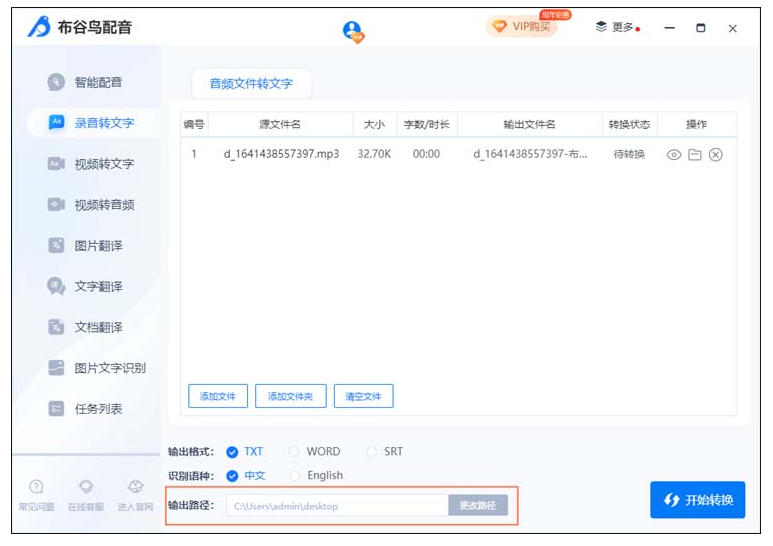Click the 更改路径 button
773x546 pixels.
click(x=478, y=506)
